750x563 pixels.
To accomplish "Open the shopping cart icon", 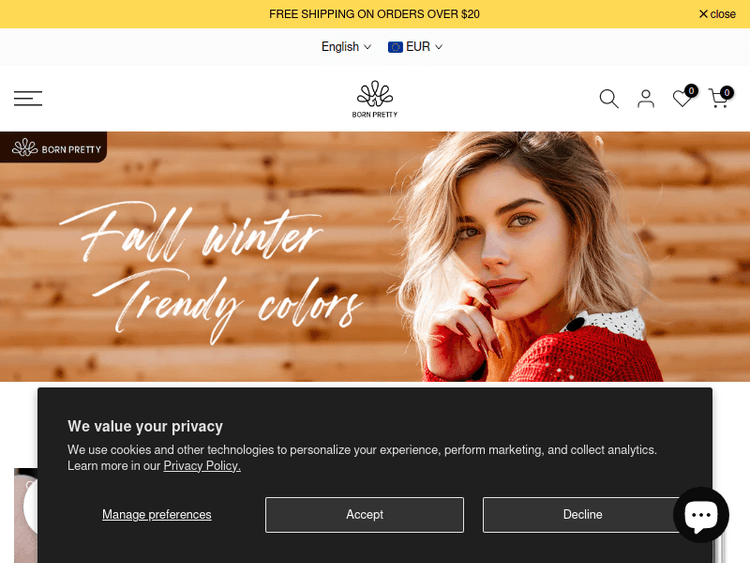I will click(718, 99).
